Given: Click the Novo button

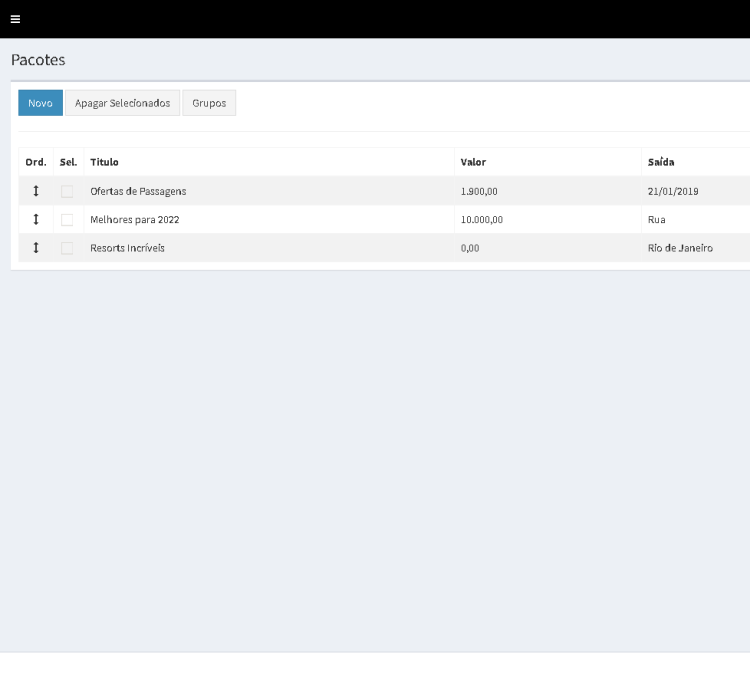Looking at the screenshot, I should [x=40, y=103].
